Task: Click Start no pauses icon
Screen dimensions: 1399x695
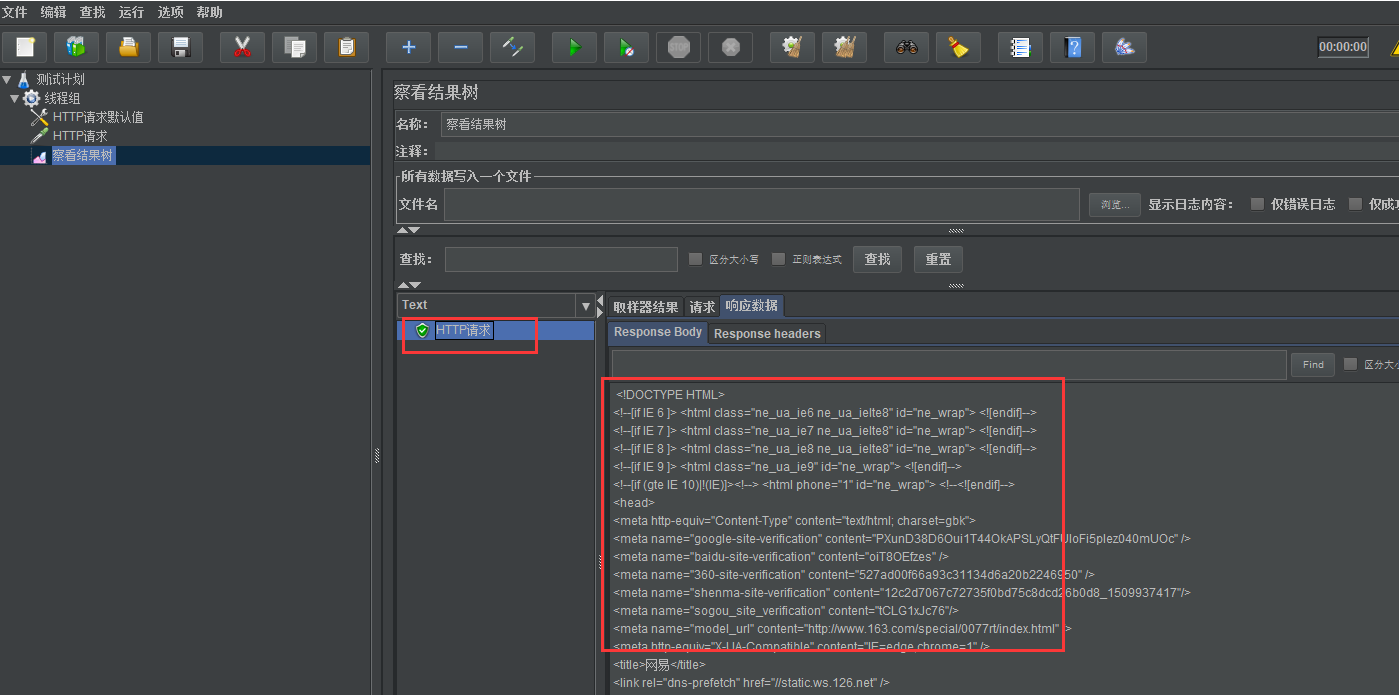Action: (x=626, y=47)
